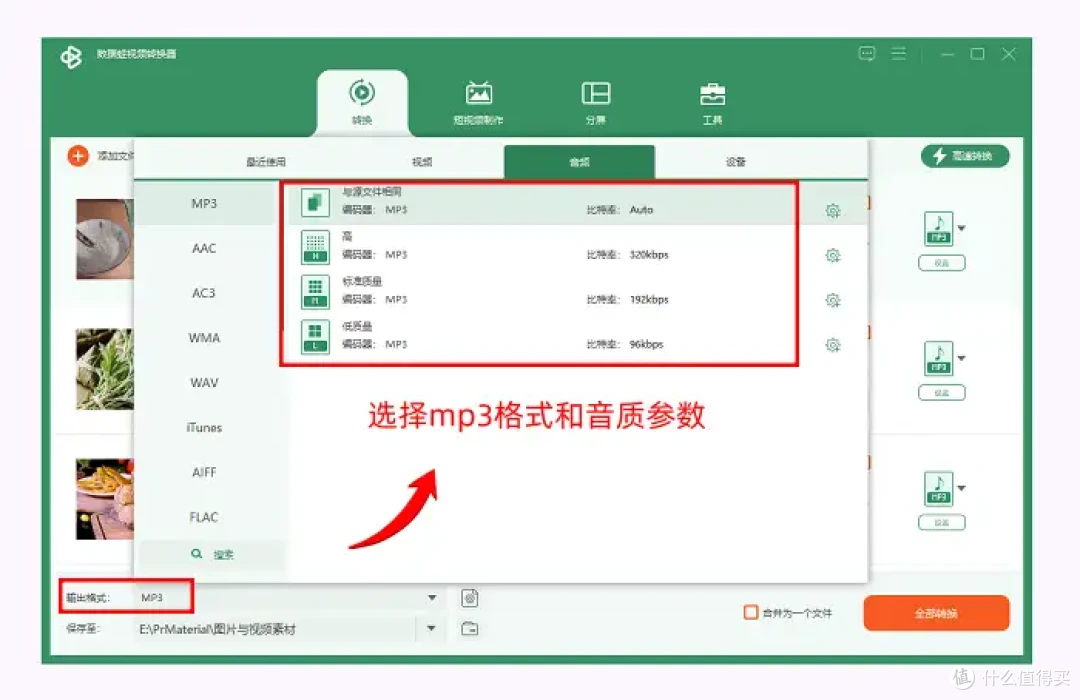Image resolution: width=1080 pixels, height=700 pixels.
Task: Click settings button under second file format
Action: tap(942, 393)
